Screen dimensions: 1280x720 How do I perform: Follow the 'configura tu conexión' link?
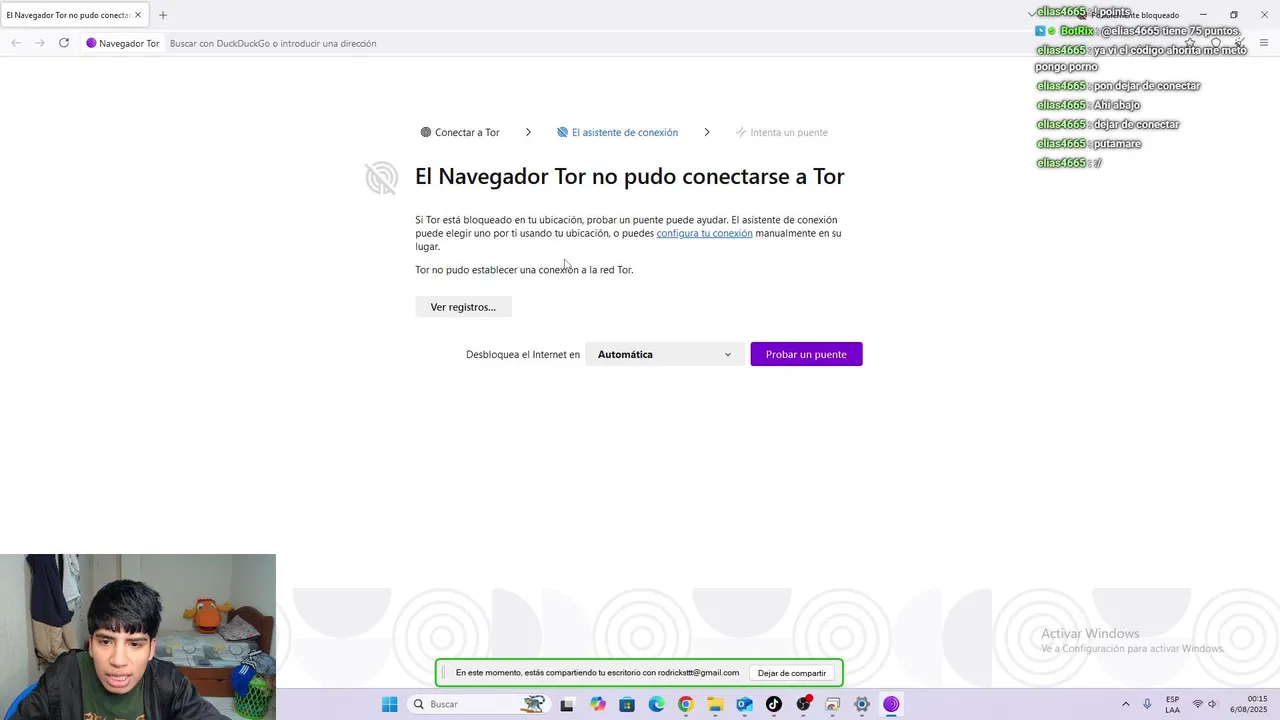704,233
